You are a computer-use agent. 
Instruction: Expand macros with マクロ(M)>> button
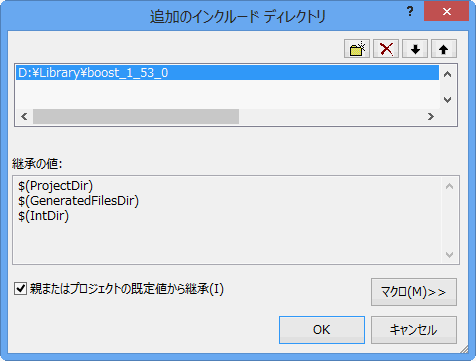[x=414, y=292]
